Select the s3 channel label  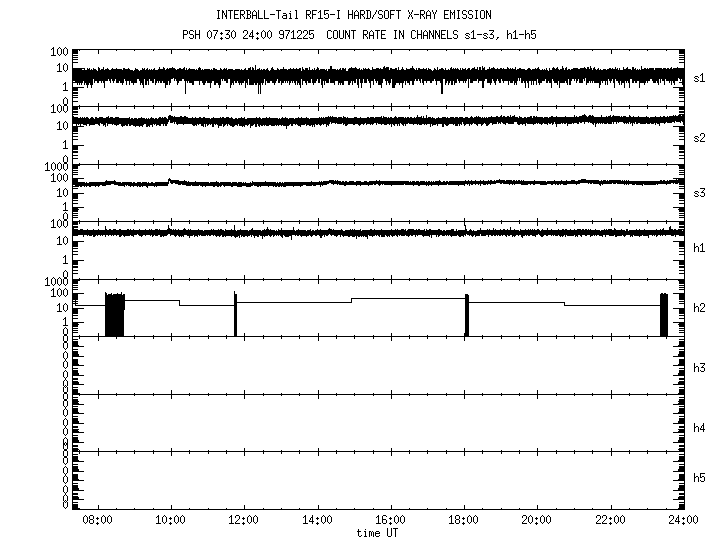700,192
